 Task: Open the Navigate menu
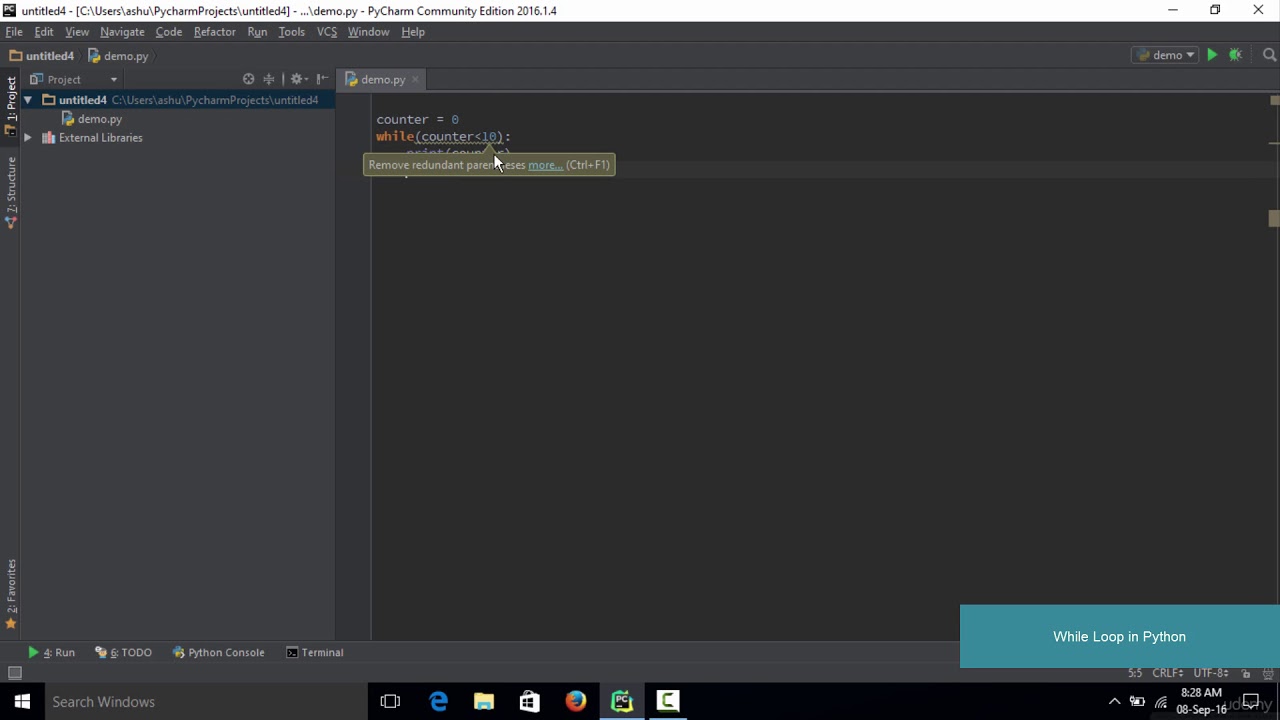coord(122,32)
